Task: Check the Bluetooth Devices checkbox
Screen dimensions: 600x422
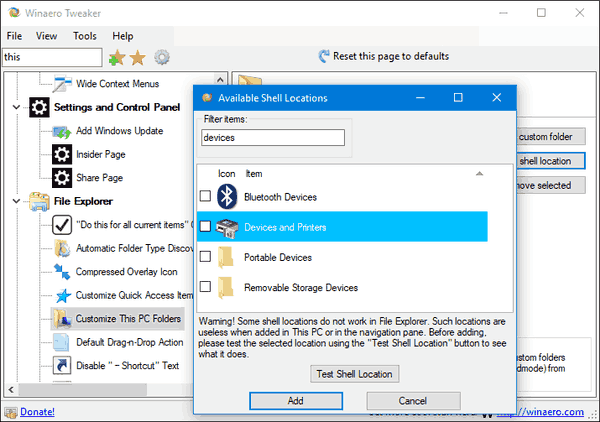Action: (205, 196)
